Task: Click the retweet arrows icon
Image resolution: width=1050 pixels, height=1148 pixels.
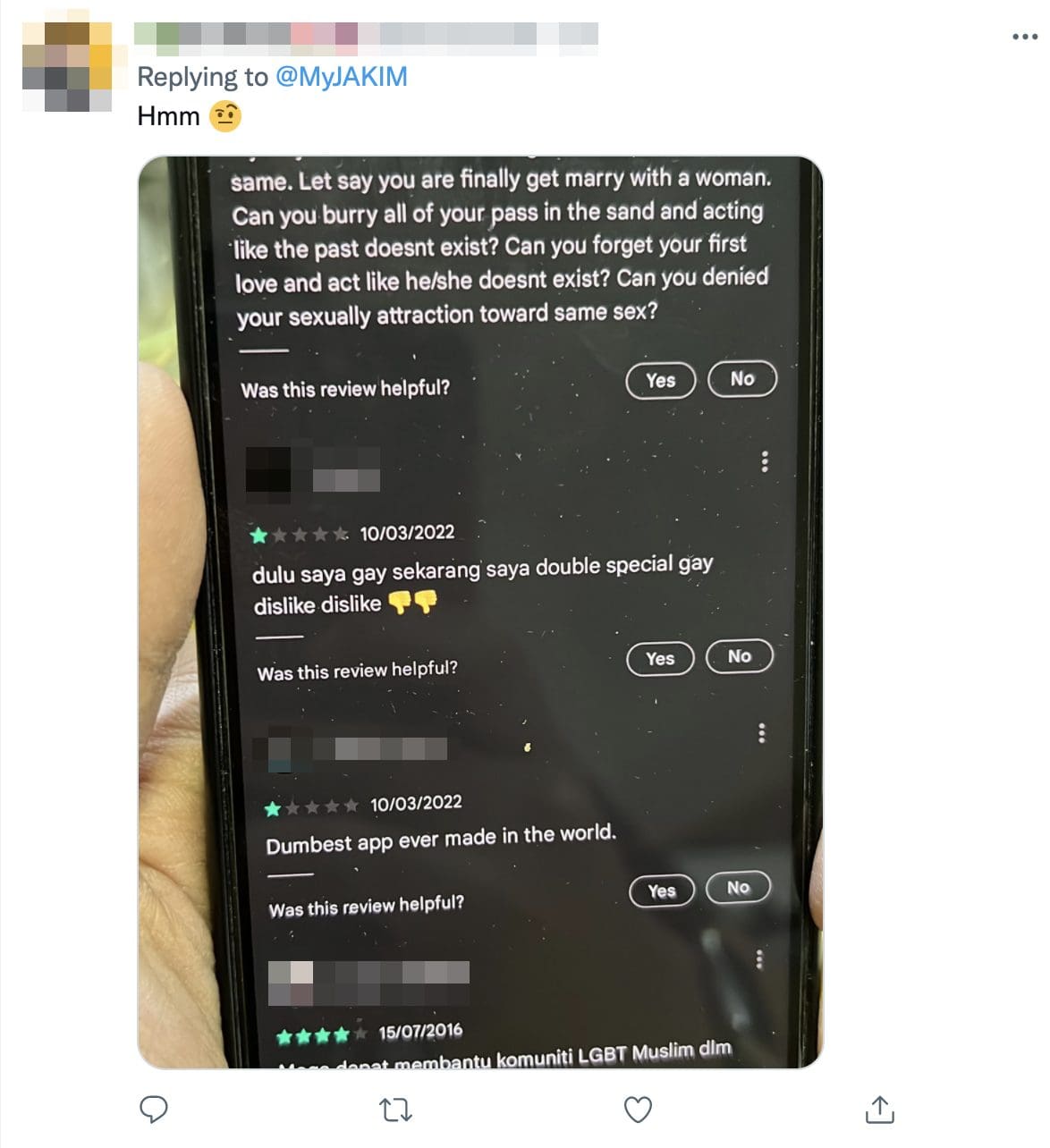Action: tap(395, 1110)
